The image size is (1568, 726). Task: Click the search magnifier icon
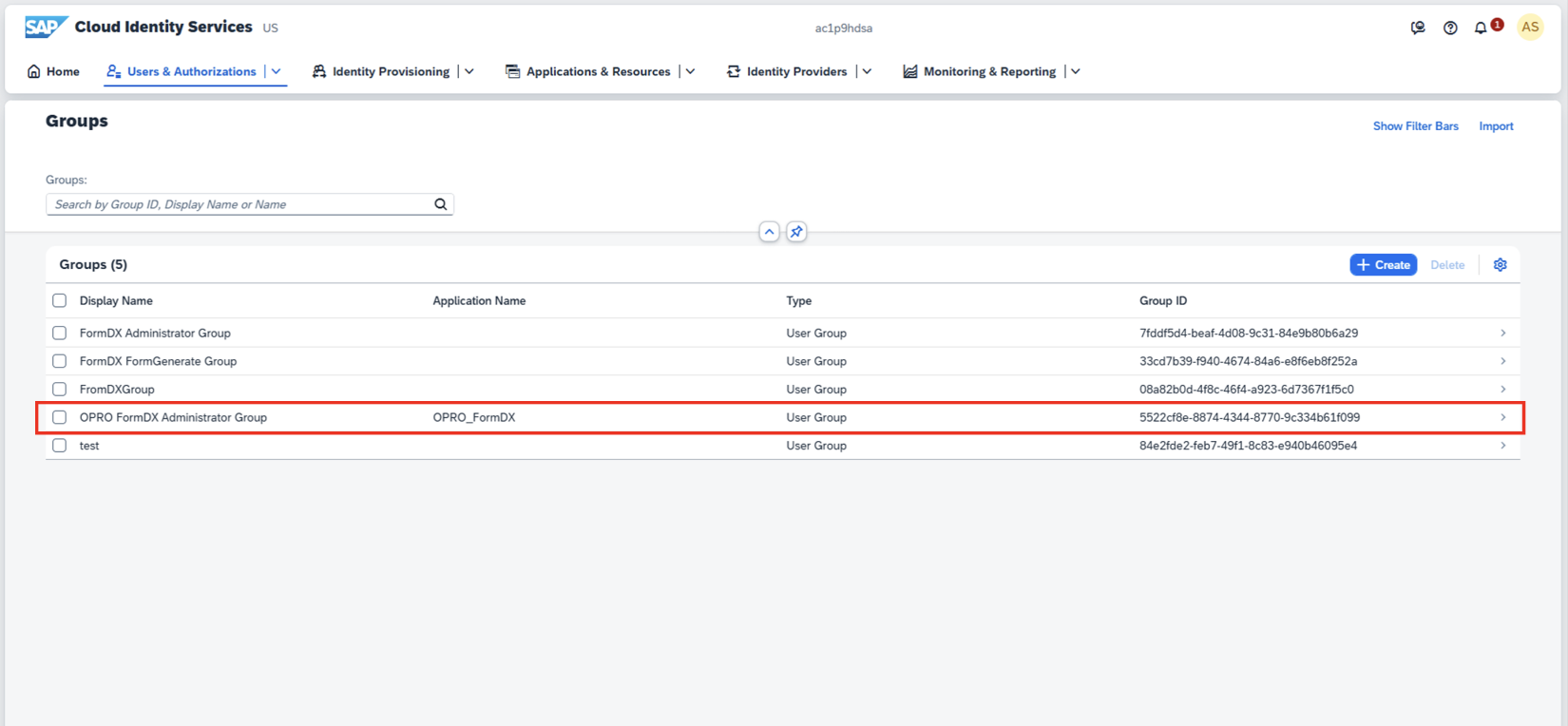pos(441,204)
